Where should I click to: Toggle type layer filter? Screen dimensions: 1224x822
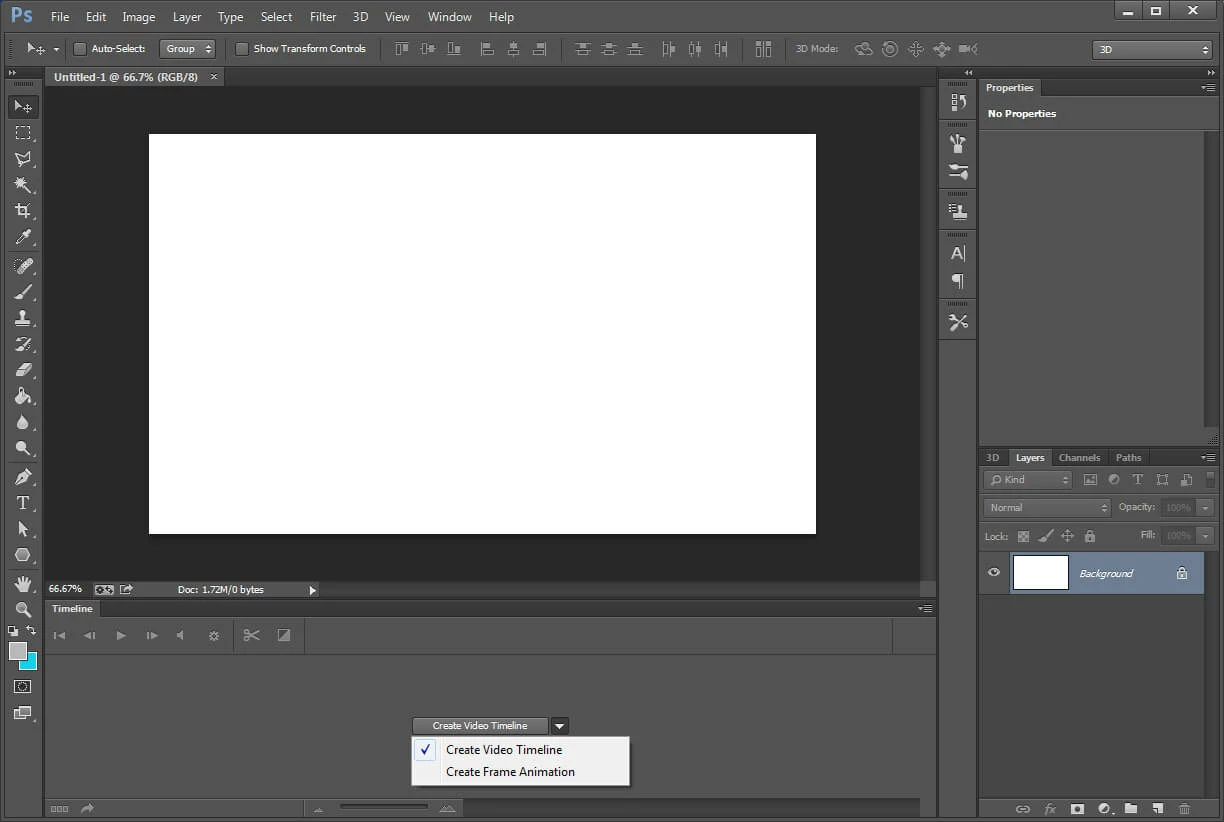1138,480
